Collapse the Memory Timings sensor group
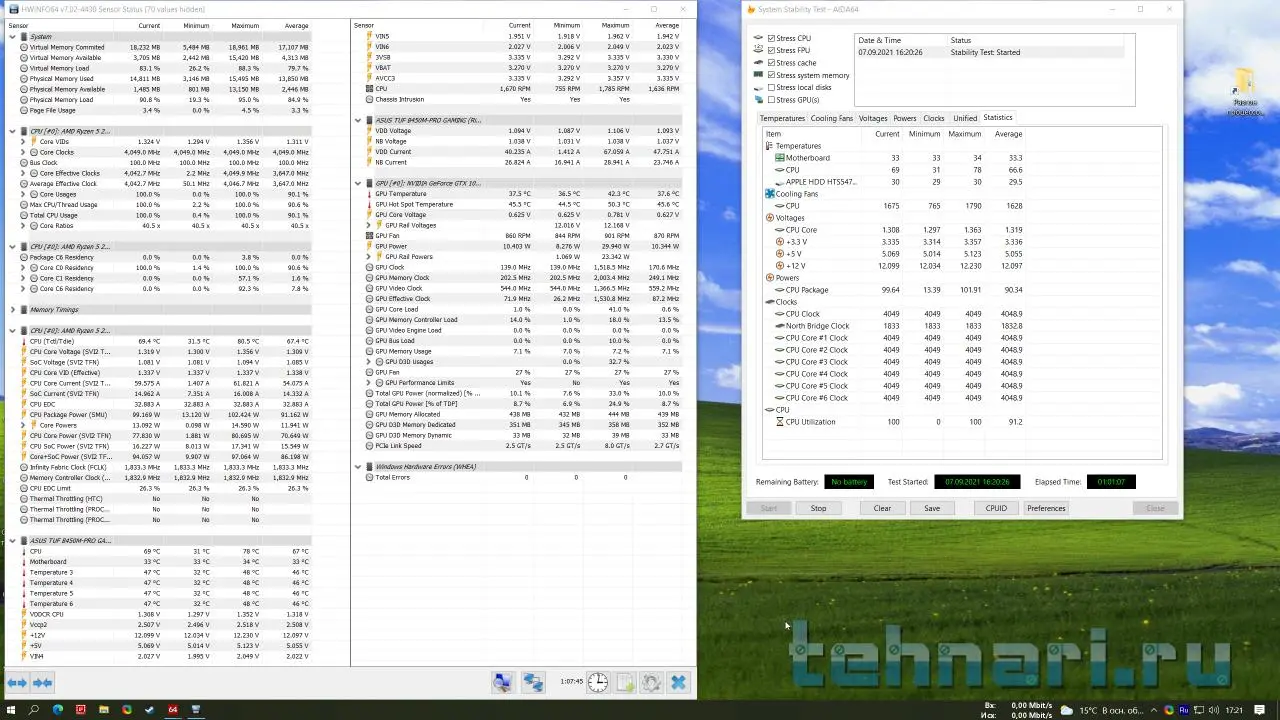This screenshot has width=1280, height=720. click(12, 310)
